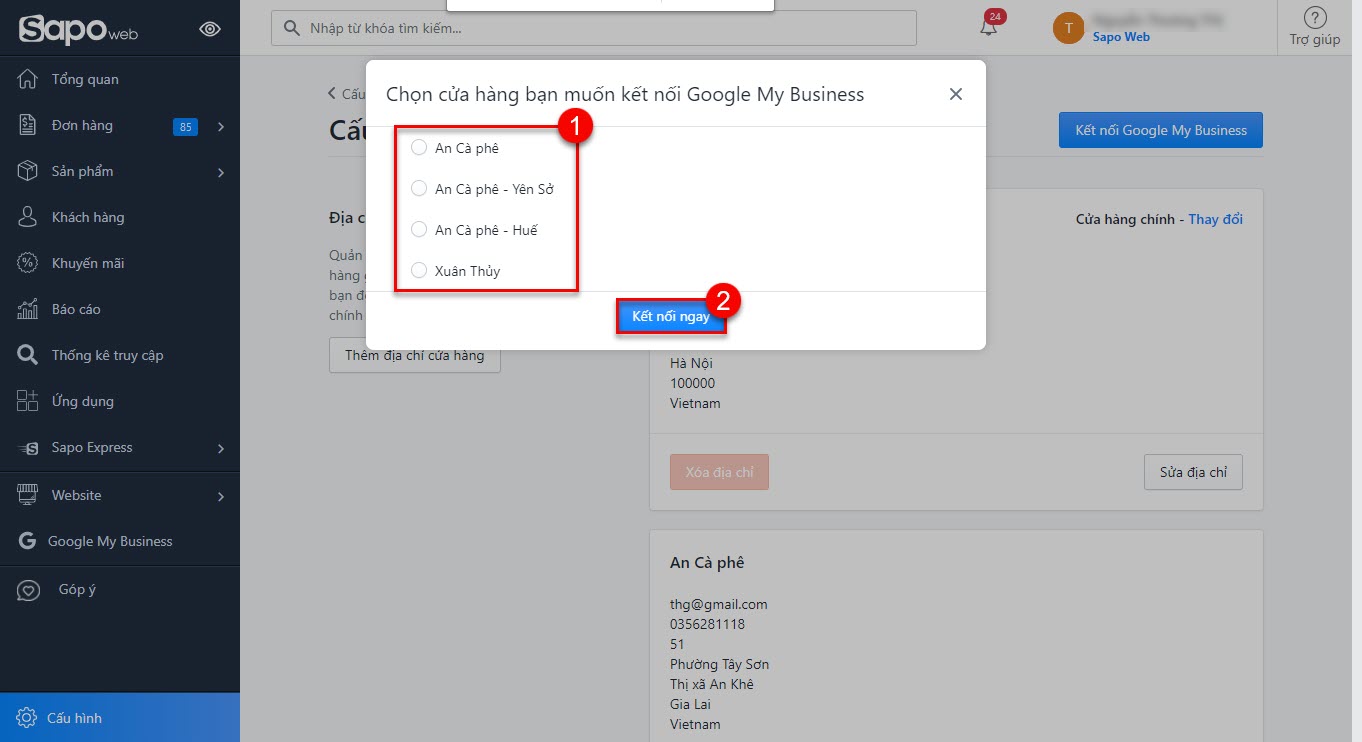Click the 85 orders badge

(185, 127)
